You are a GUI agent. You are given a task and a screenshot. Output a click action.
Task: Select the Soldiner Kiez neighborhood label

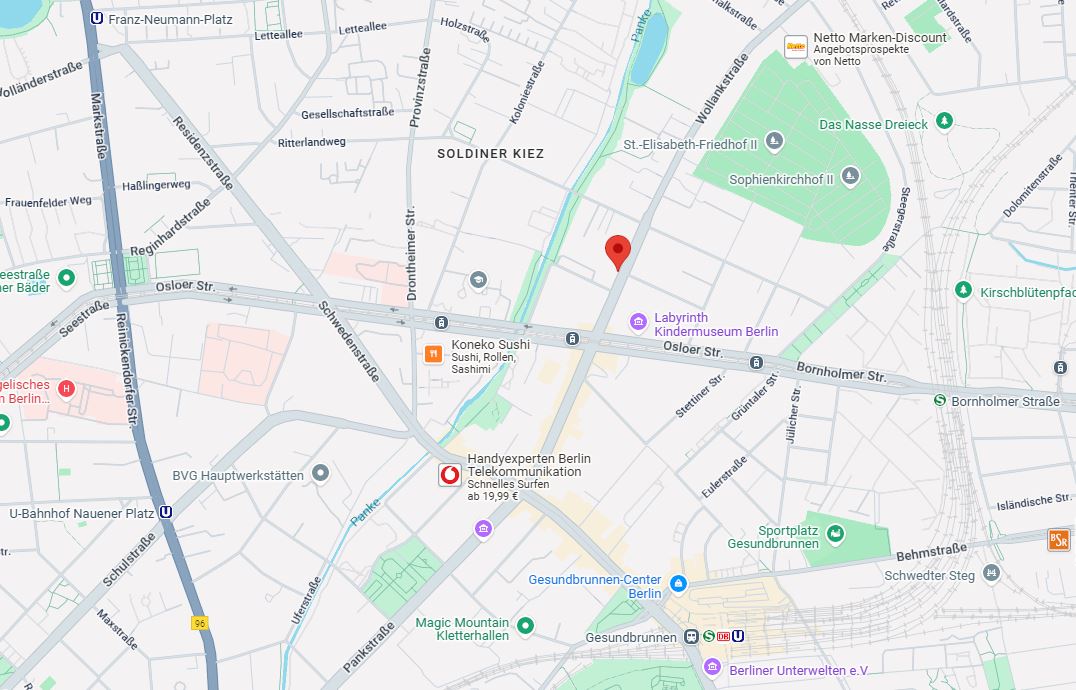coord(491,154)
